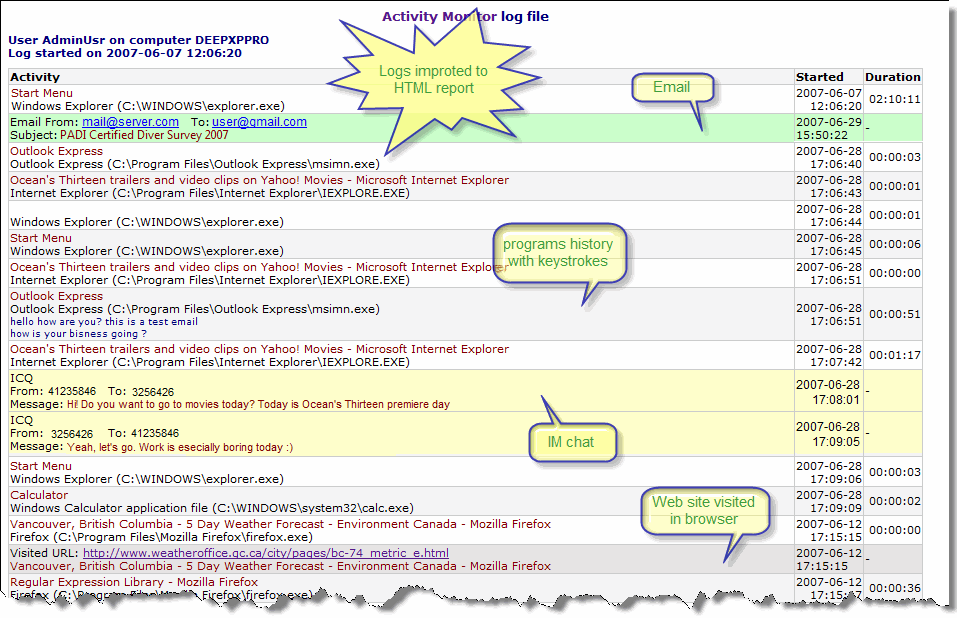Click Outlook Express title started at 17:06:40
This screenshot has width=957, height=618.
click(x=56, y=151)
